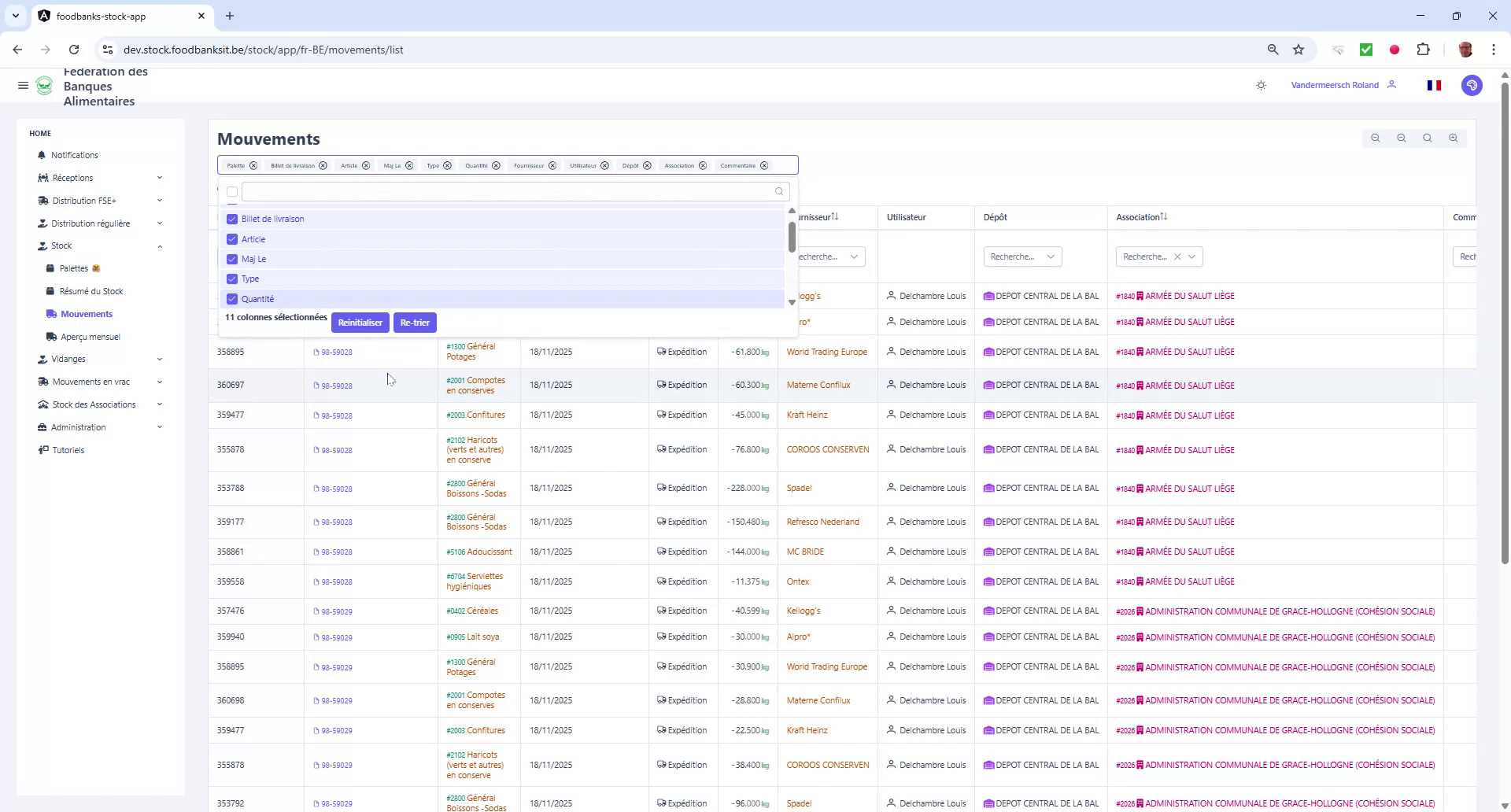Click the Re-trier button
Viewport: 1511px width, 812px height.
[x=415, y=323]
